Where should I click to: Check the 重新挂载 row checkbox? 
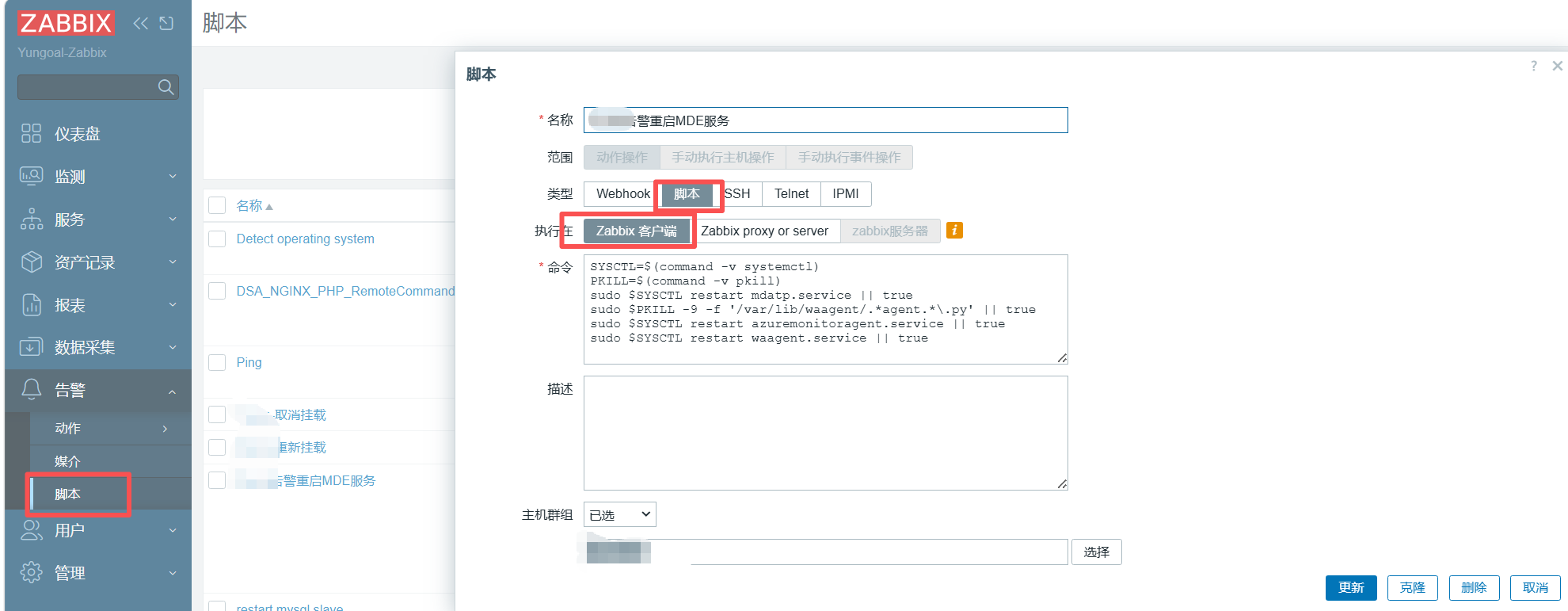(x=217, y=447)
